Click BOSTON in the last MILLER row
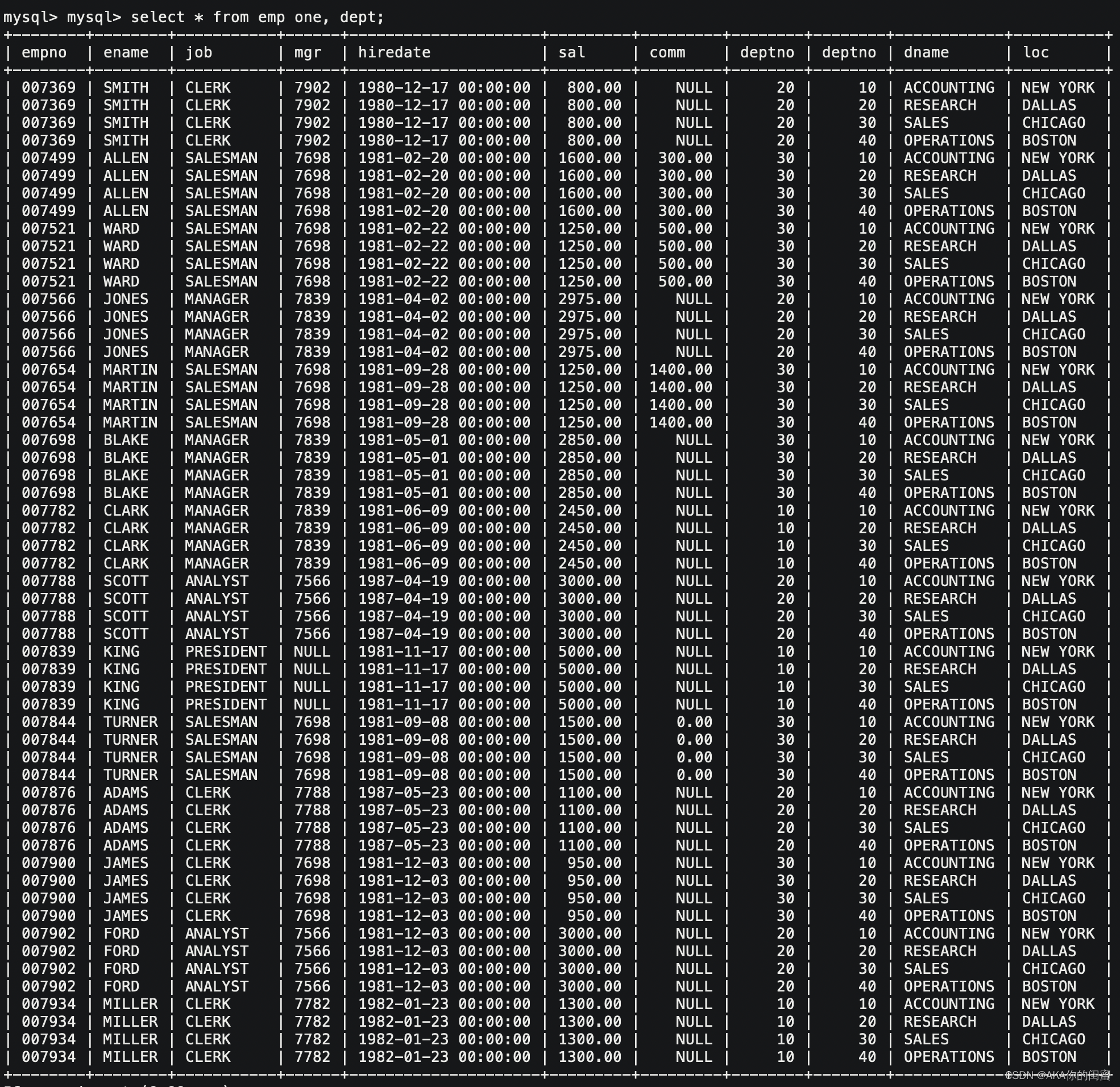Image resolution: width=1120 pixels, height=1087 pixels. pyautogui.click(x=1048, y=1057)
